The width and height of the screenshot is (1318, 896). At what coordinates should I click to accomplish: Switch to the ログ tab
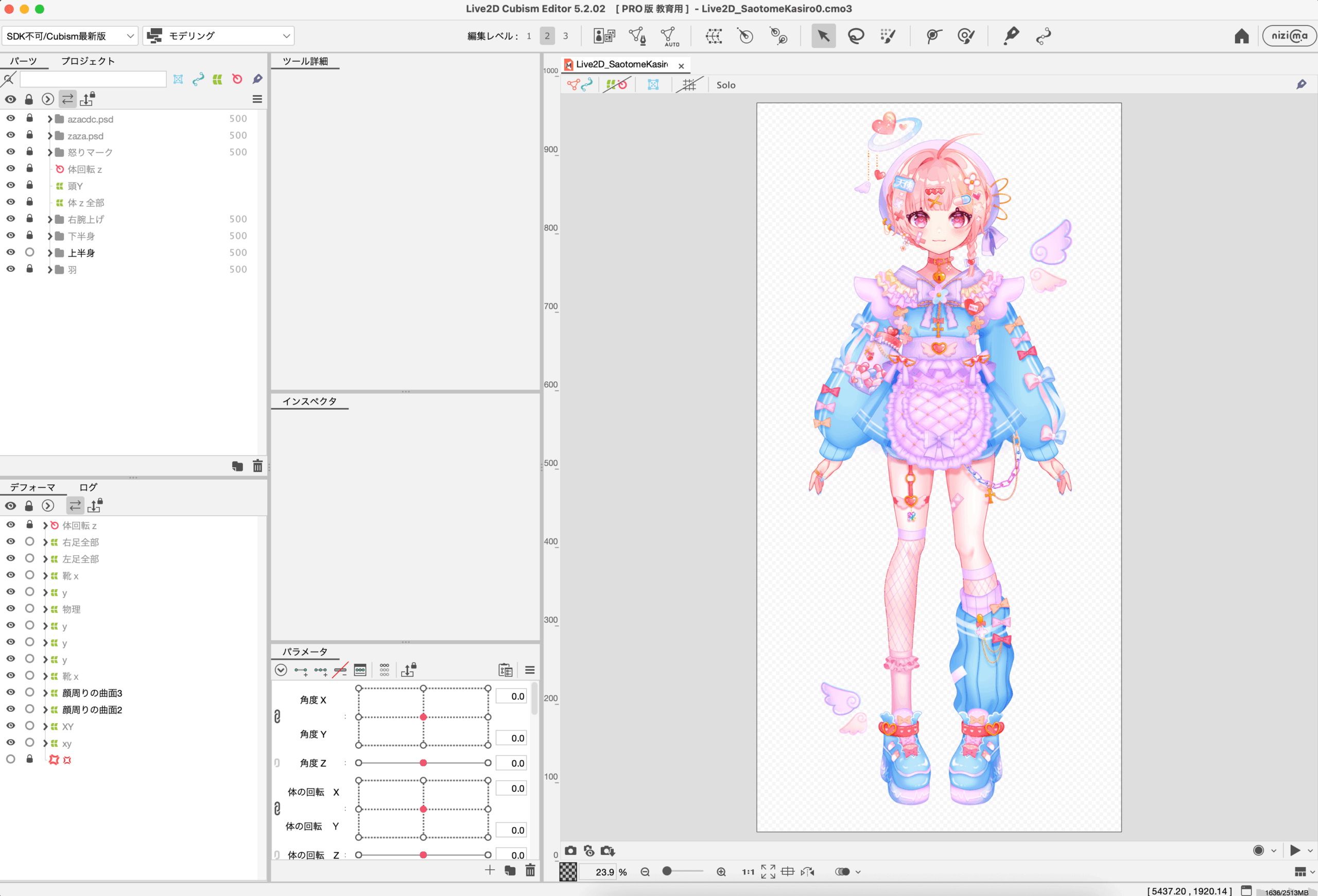[88, 487]
